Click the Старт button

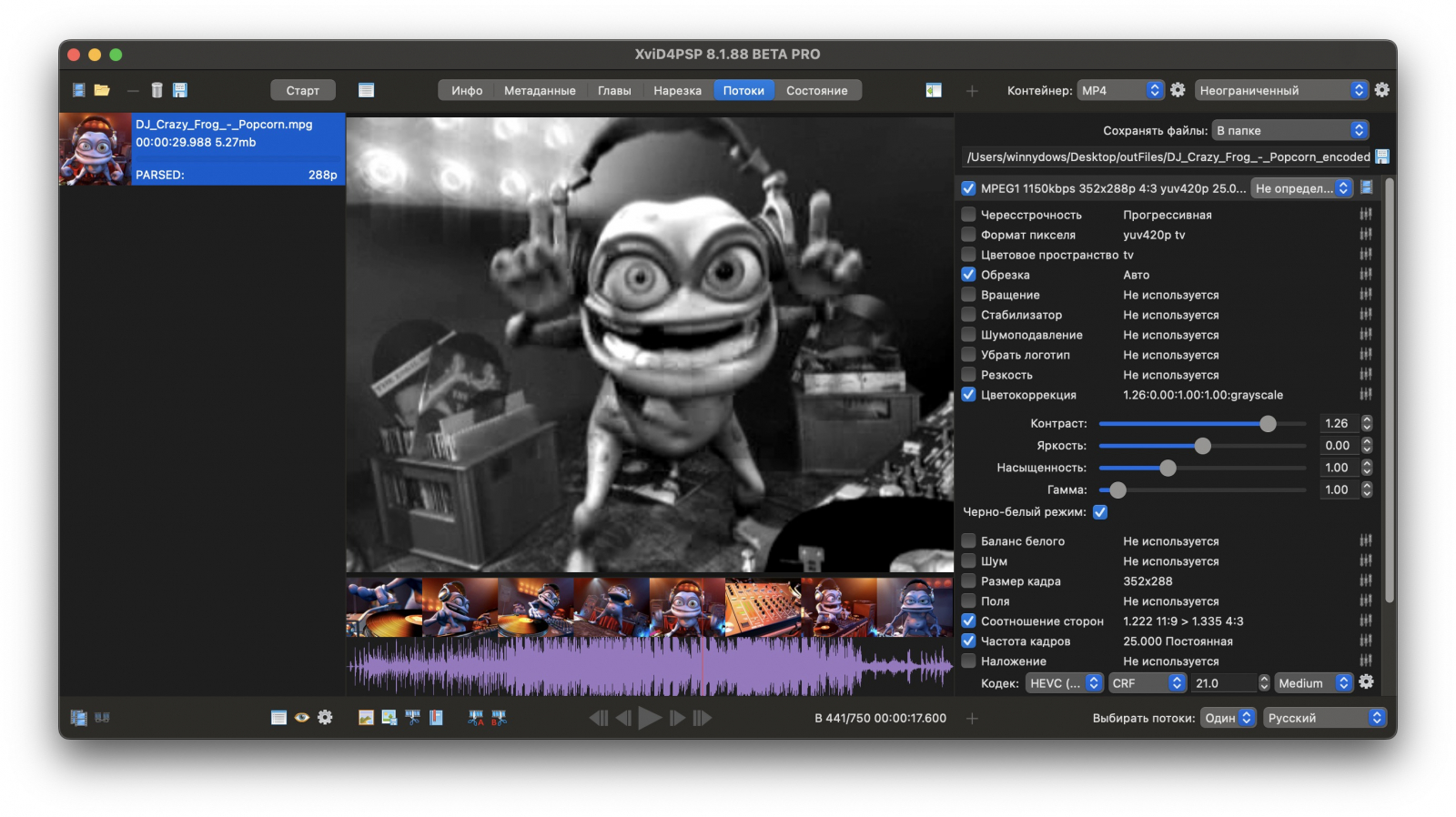303,90
